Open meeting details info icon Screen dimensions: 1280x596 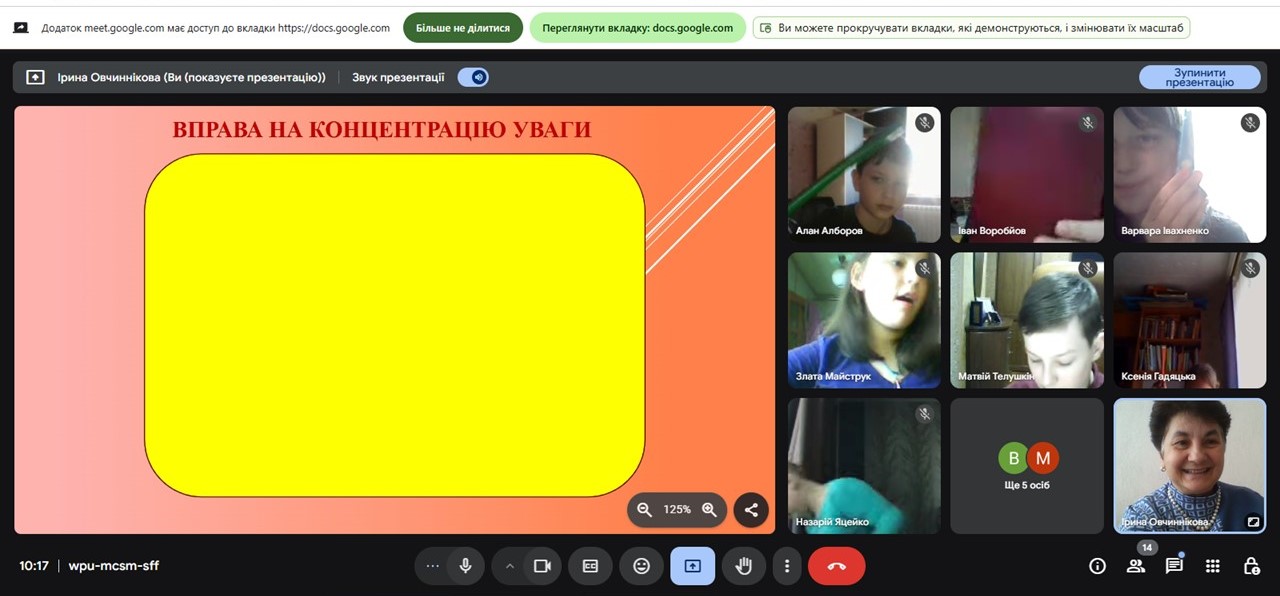pyautogui.click(x=1097, y=566)
